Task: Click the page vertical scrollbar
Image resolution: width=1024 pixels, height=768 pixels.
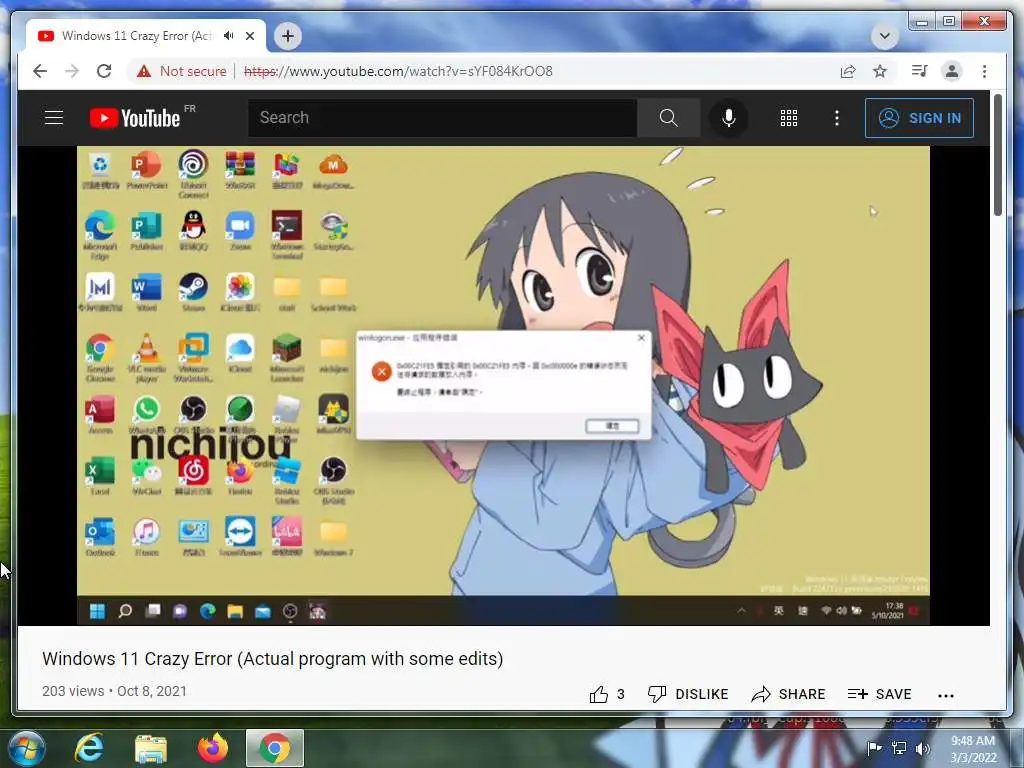Action: tap(997, 155)
